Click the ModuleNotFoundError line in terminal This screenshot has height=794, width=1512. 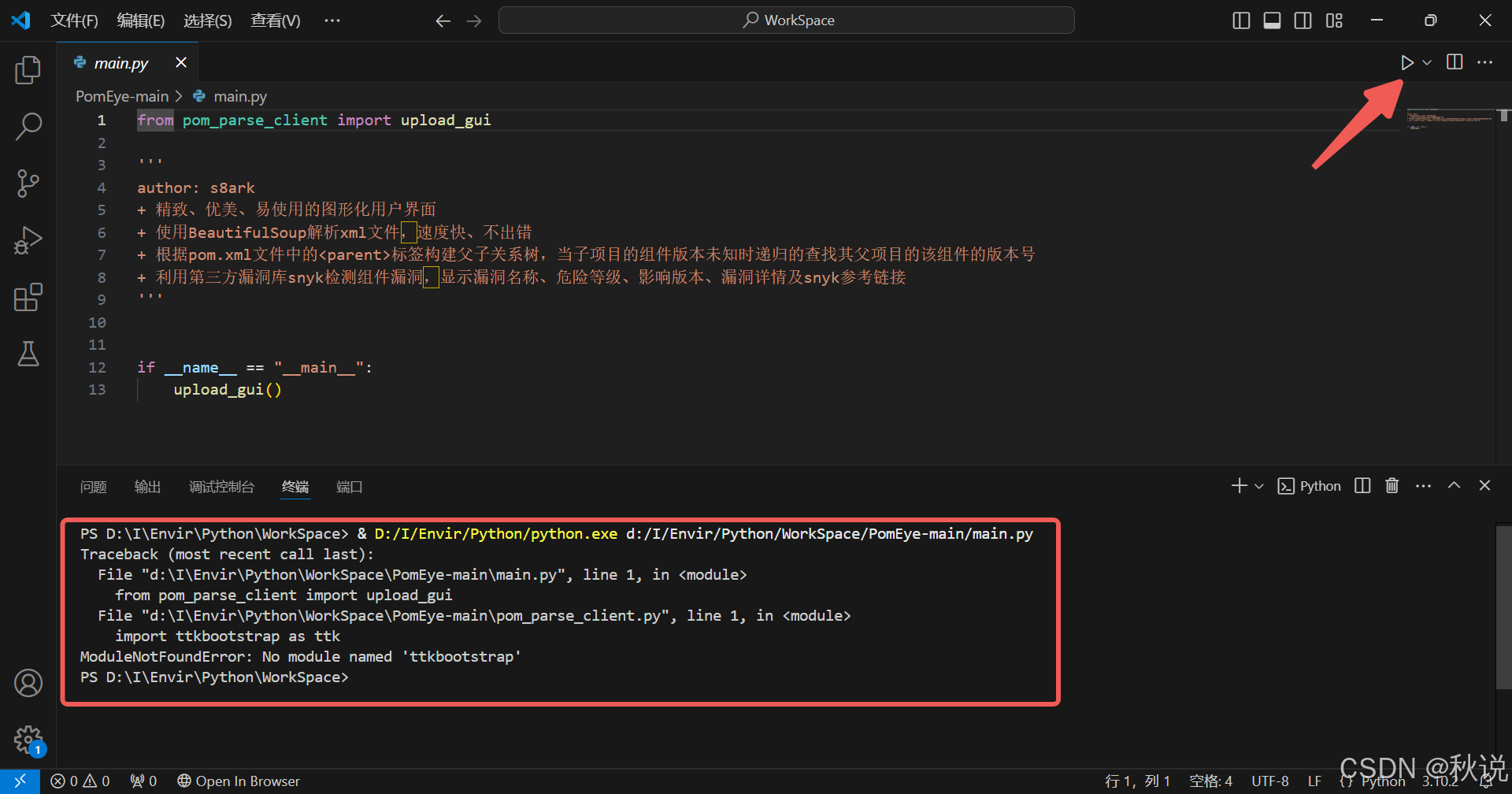click(301, 657)
